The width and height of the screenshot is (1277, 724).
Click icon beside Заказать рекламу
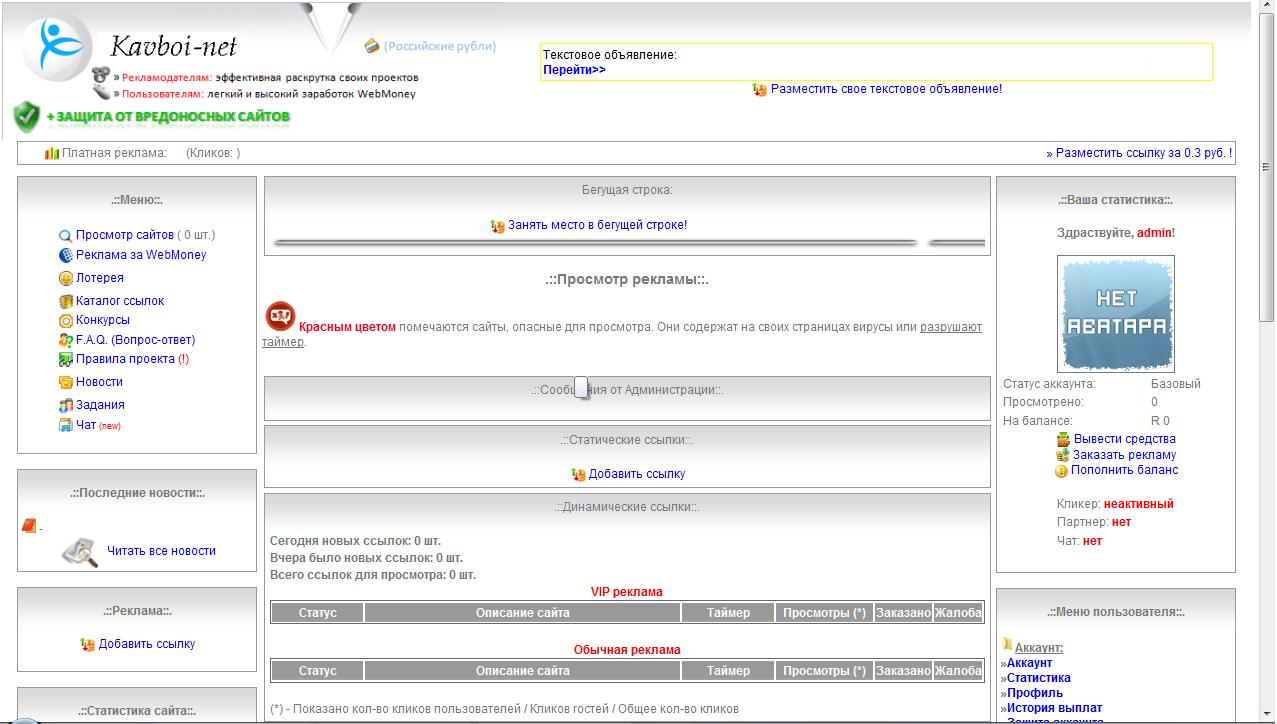[1063, 455]
